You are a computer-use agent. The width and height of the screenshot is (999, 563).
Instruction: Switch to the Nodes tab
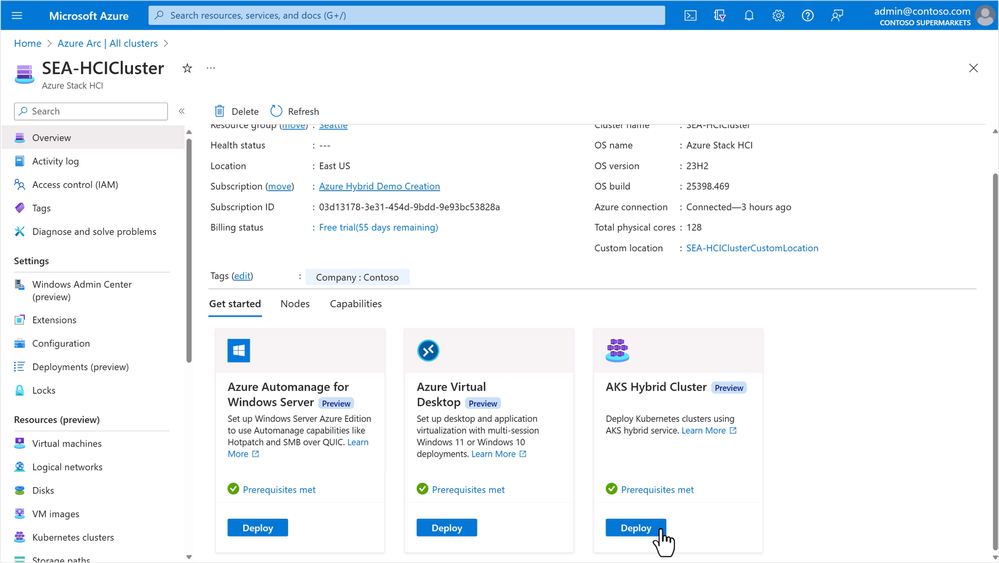(x=295, y=304)
